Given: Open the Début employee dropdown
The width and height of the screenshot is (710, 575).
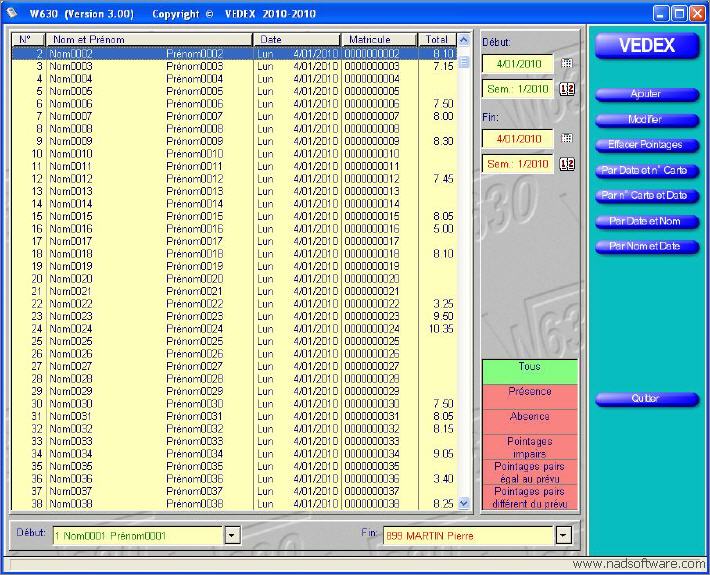Looking at the screenshot, I should coord(232,536).
